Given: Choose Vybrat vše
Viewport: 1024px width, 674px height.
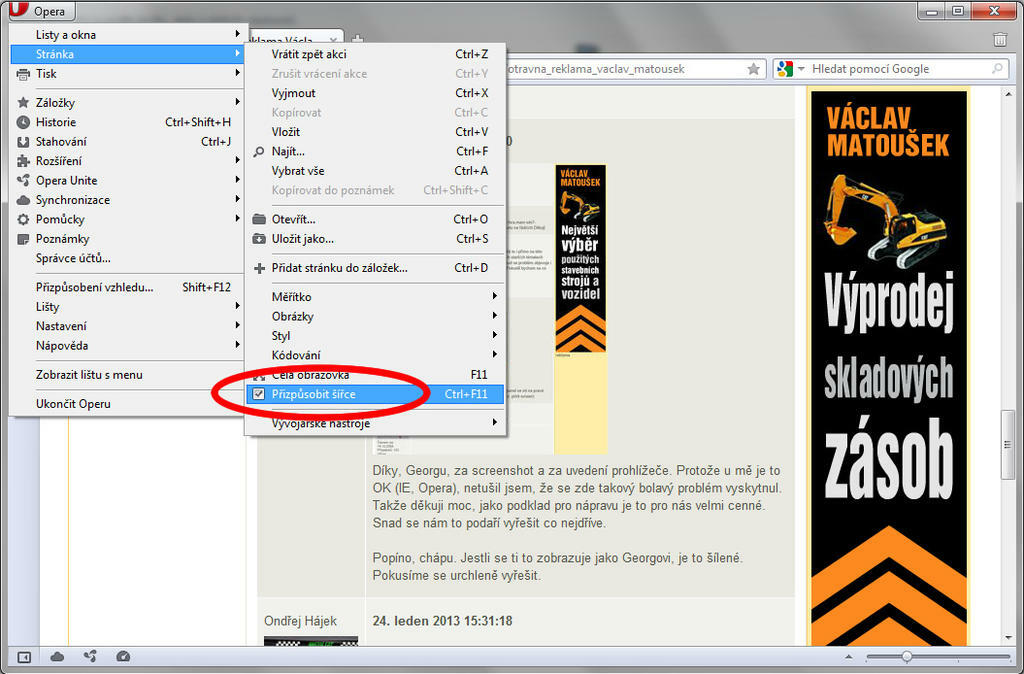Looking at the screenshot, I should [x=375, y=170].
